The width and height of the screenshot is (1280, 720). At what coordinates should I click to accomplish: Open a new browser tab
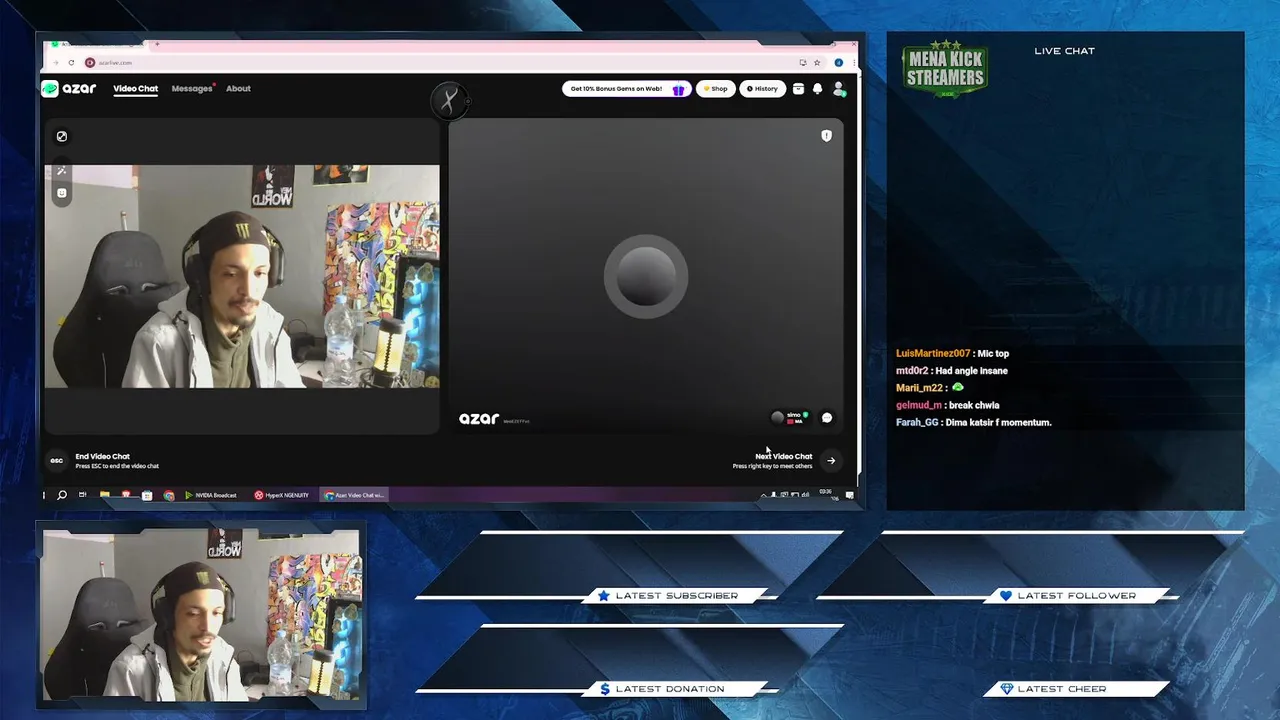point(157,44)
